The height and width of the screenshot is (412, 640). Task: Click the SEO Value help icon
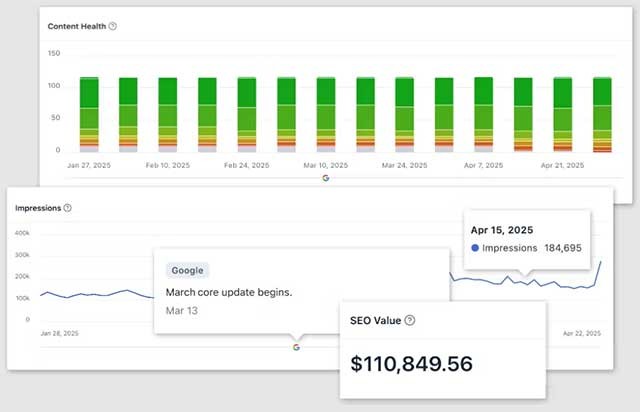410,320
